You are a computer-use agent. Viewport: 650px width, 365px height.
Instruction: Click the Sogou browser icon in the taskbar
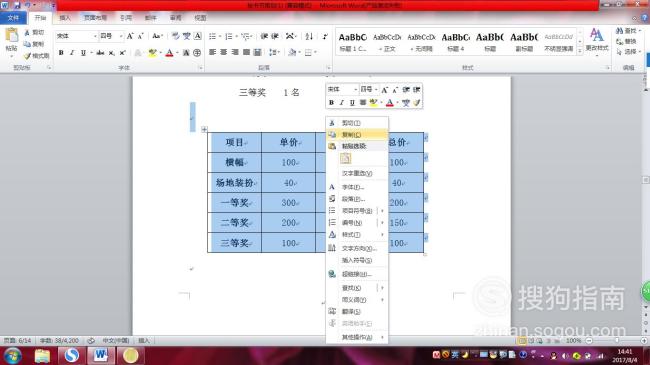click(x=72, y=355)
